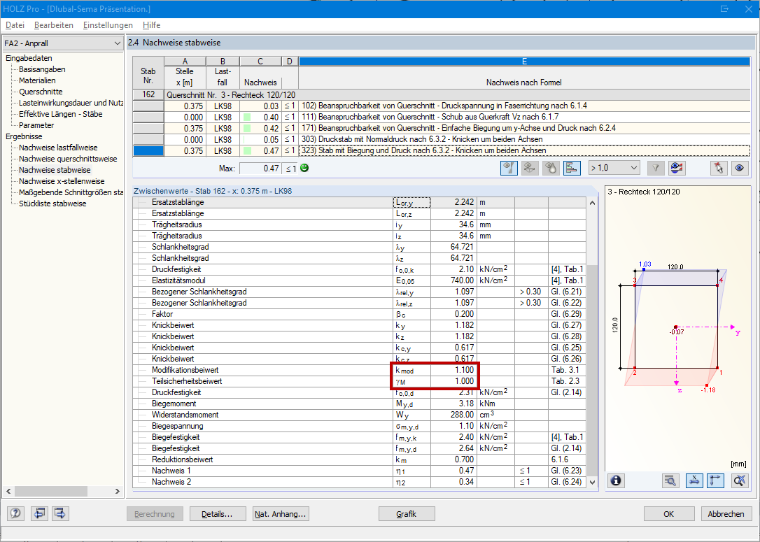Select the row 303) Druckstab mit Normaldruck
The image size is (760, 542).
441,139
